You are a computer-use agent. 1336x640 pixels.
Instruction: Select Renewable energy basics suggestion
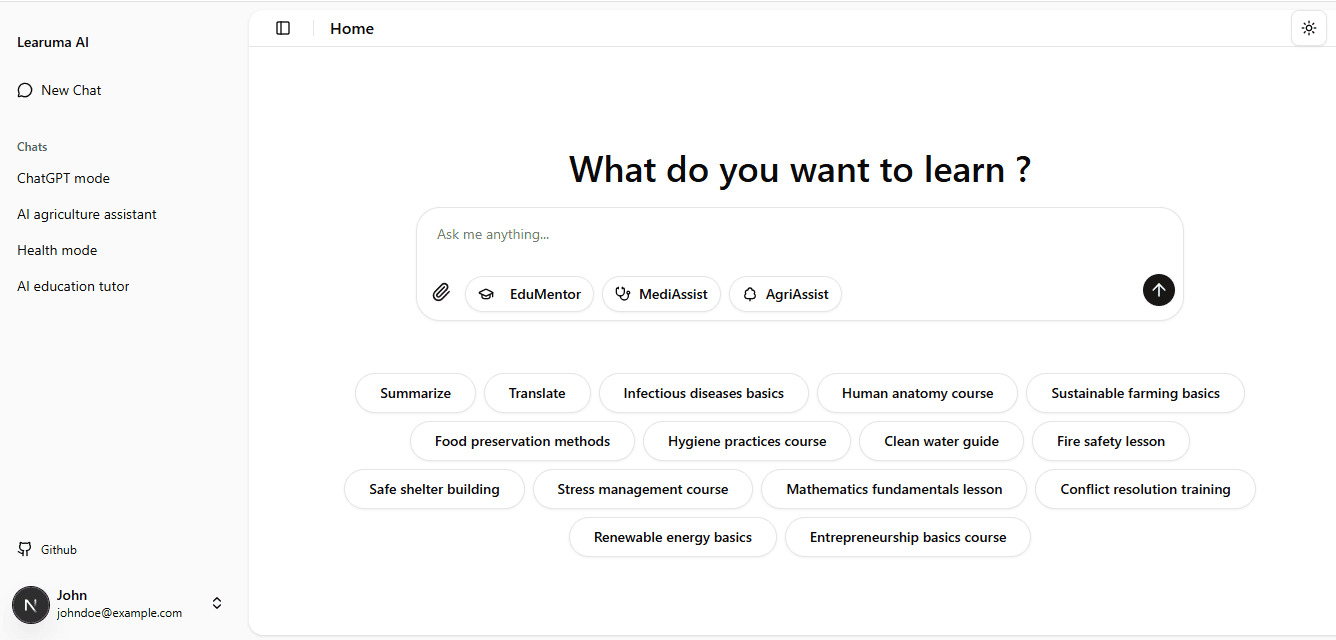point(672,537)
